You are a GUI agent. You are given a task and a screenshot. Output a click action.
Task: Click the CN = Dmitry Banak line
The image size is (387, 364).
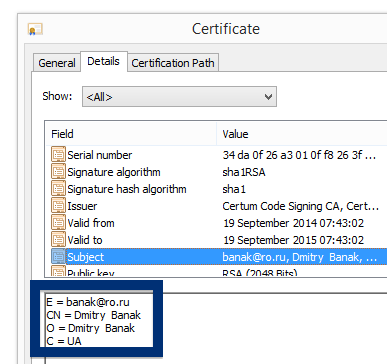click(94, 315)
